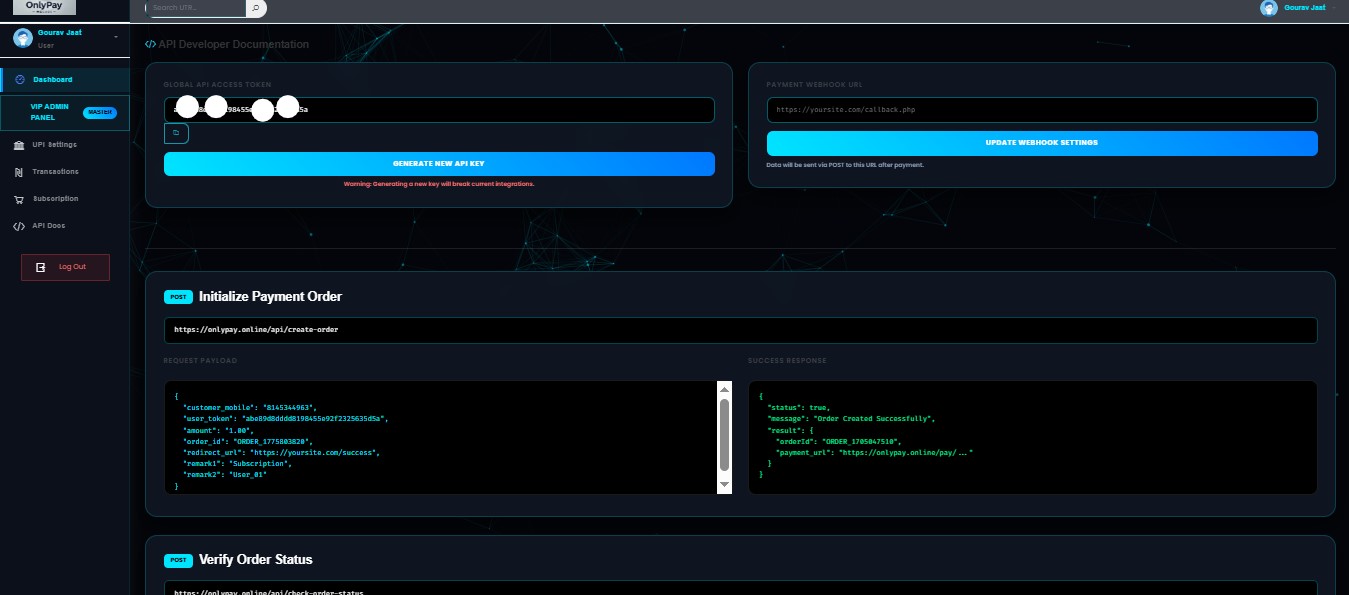Viewport: 1349px width, 595px height.
Task: Click the API Docs code icon
Action: click(19, 226)
